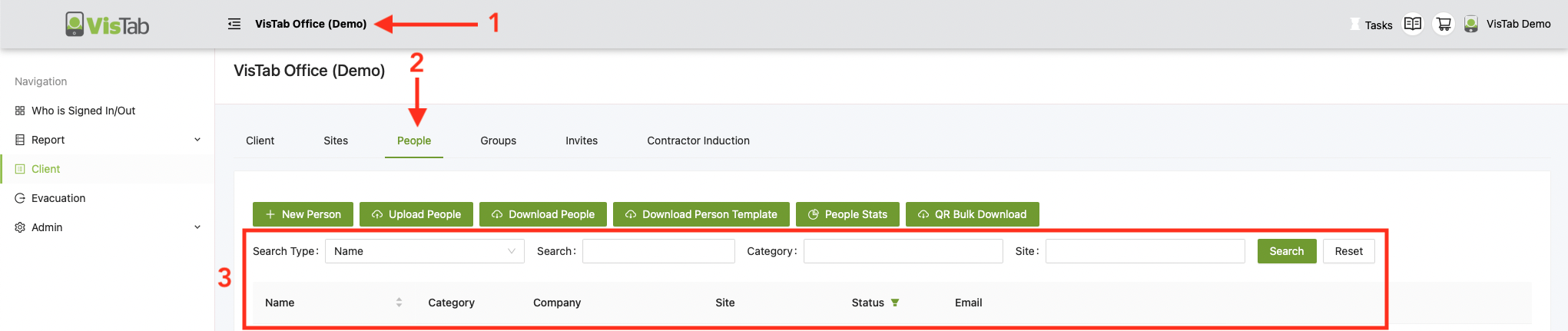Open the shopping cart icon

(x=1444, y=24)
